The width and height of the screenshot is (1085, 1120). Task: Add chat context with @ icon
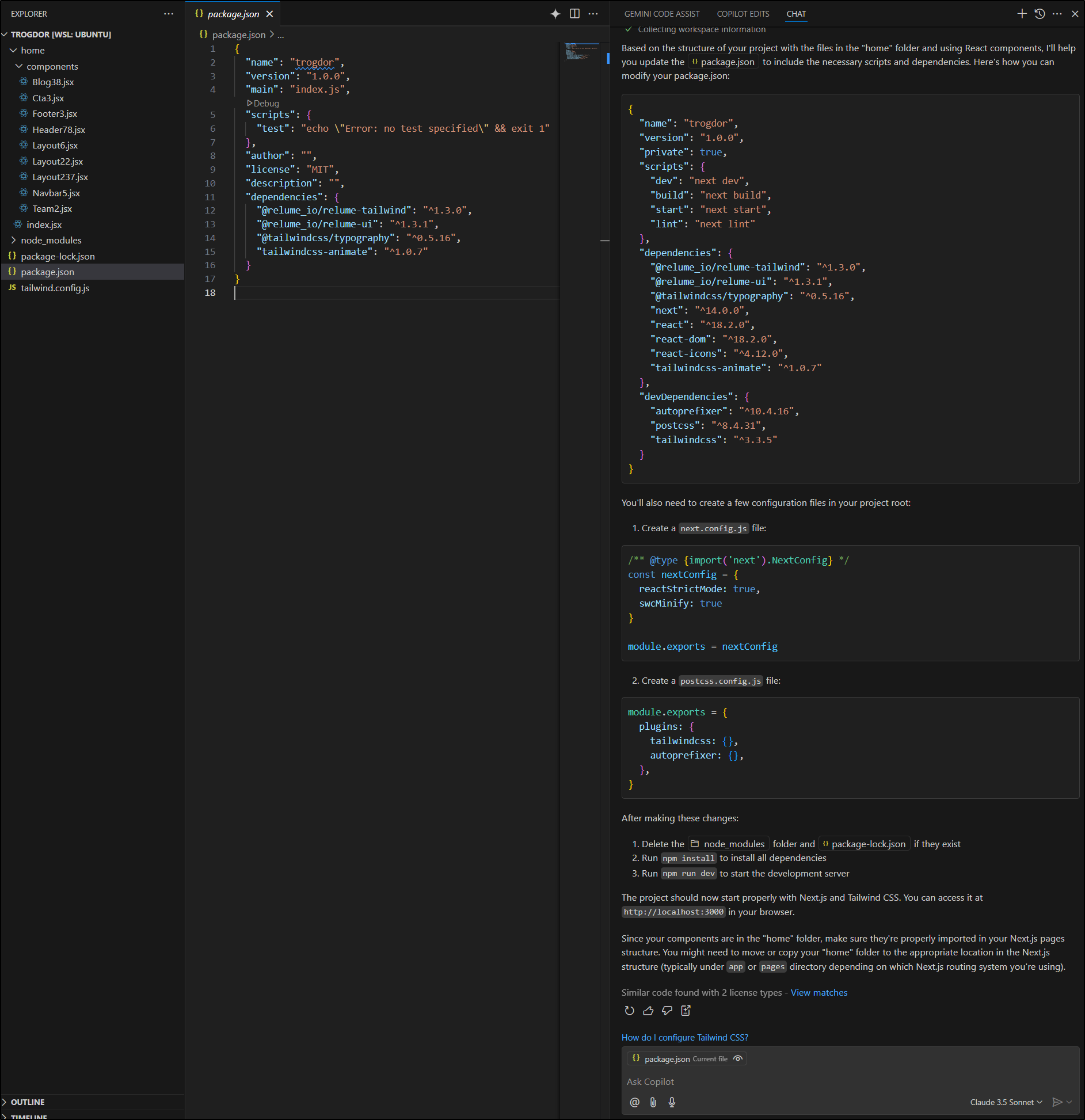(x=634, y=1102)
